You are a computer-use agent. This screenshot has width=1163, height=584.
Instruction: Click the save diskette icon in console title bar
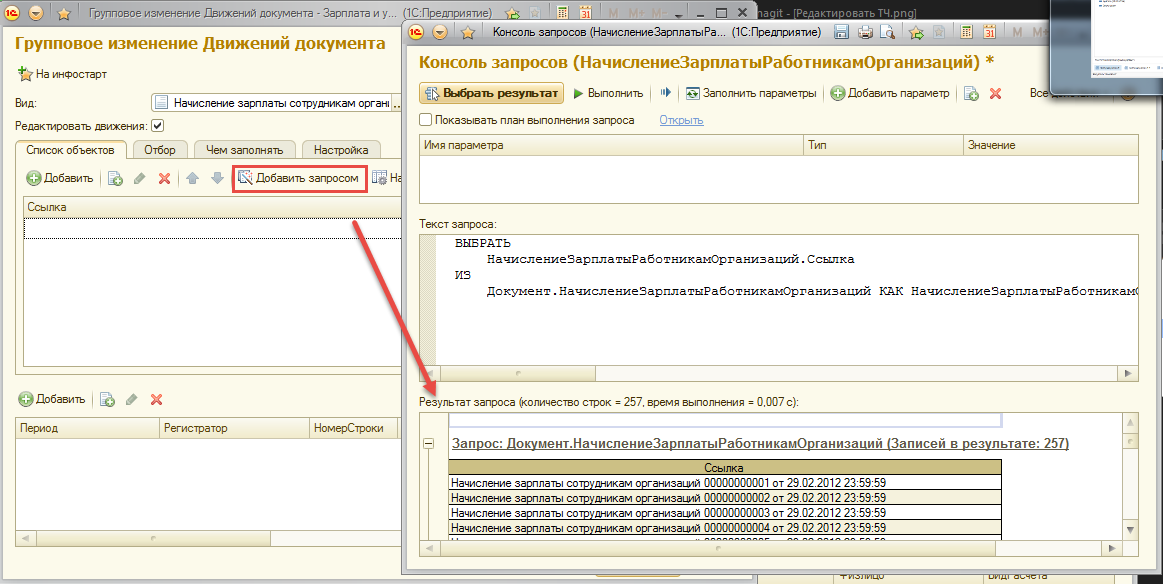tap(841, 32)
